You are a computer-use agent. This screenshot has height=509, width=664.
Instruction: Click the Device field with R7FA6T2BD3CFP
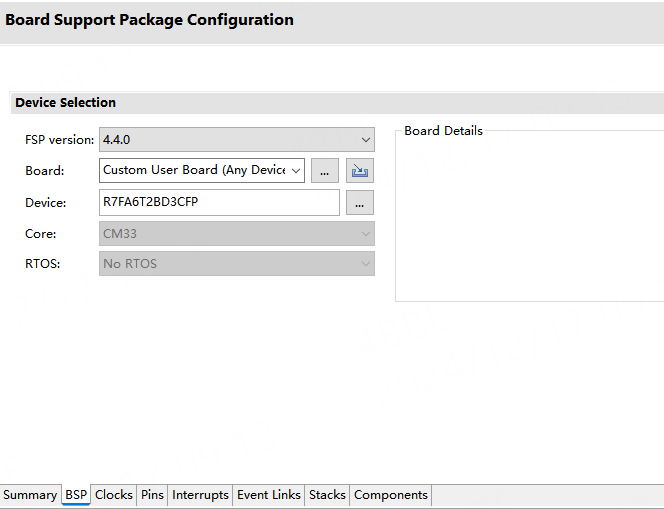219,202
